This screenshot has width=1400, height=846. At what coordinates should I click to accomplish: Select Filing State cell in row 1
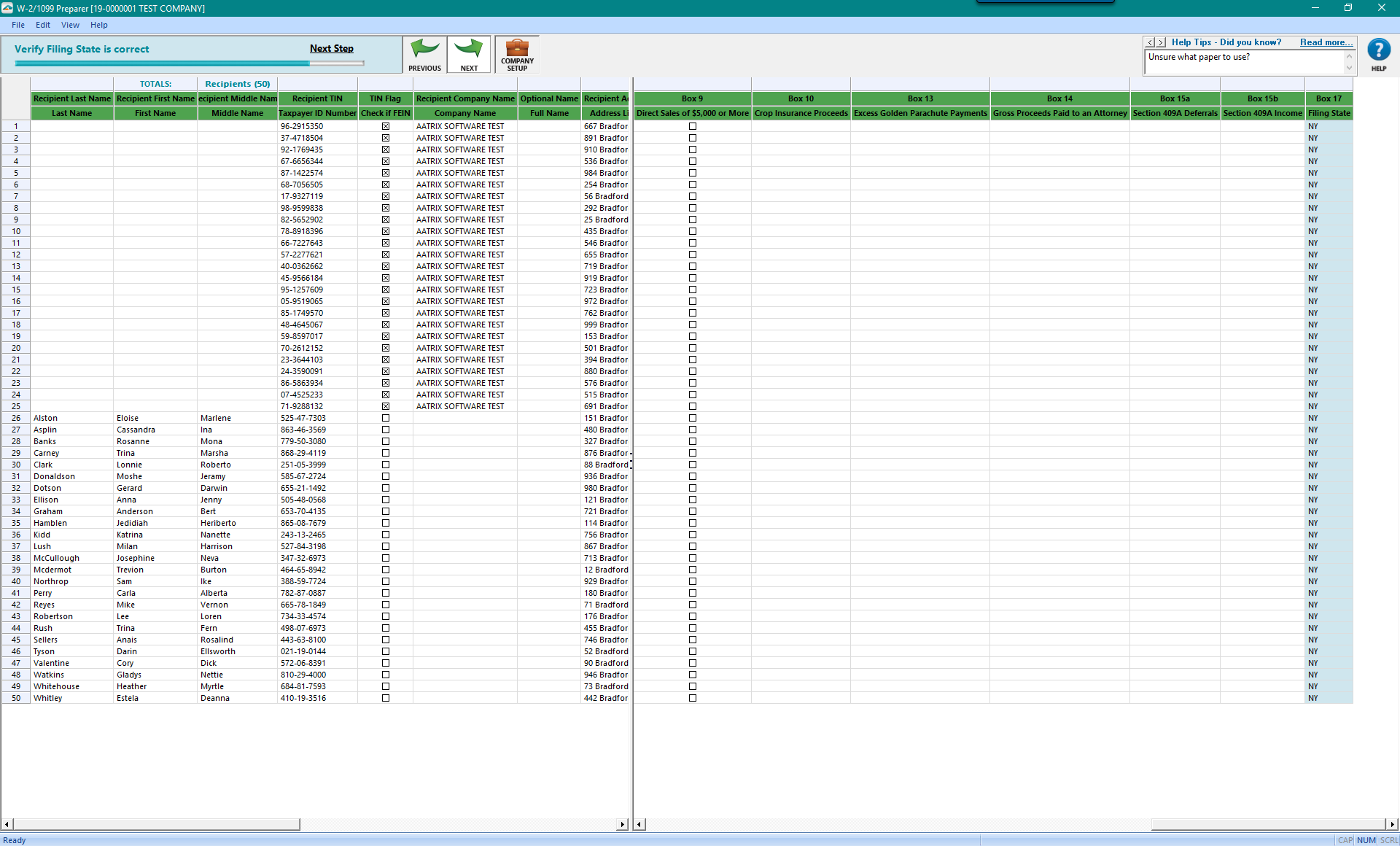[1329, 126]
